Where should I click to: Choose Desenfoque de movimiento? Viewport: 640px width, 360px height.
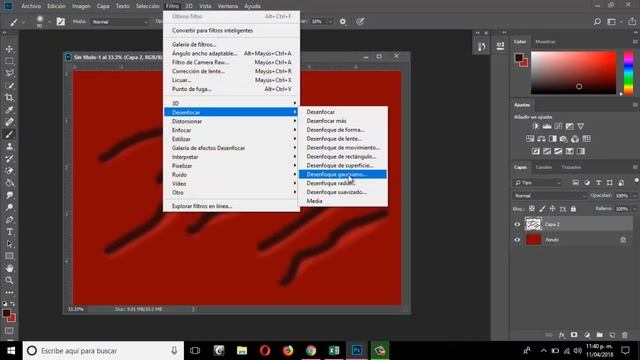[x=343, y=147]
